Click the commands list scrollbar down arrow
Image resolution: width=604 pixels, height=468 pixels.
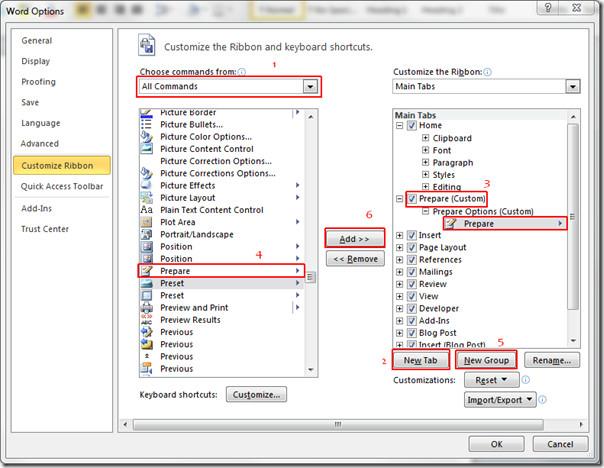click(312, 371)
